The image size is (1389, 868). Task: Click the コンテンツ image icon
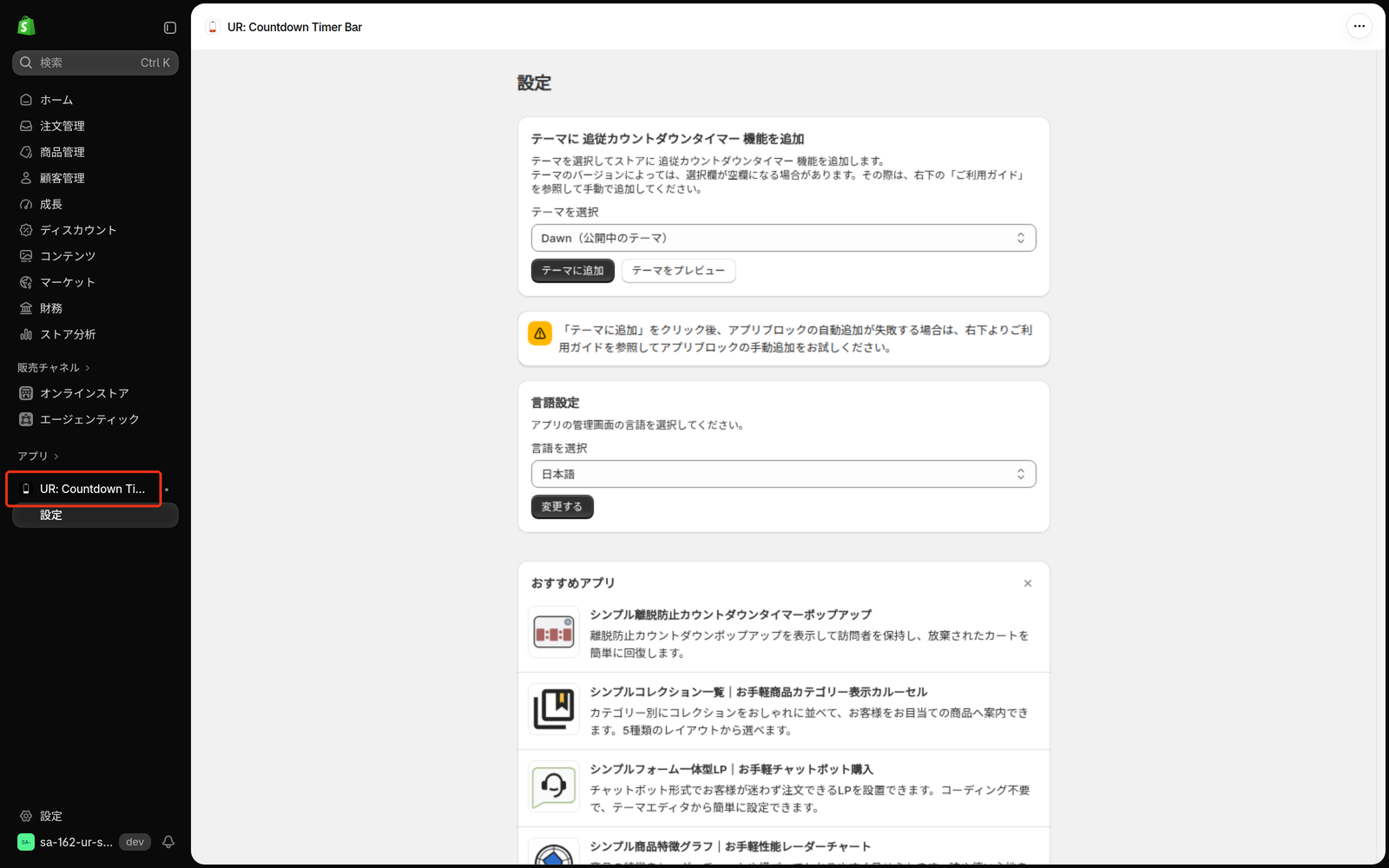pos(26,256)
